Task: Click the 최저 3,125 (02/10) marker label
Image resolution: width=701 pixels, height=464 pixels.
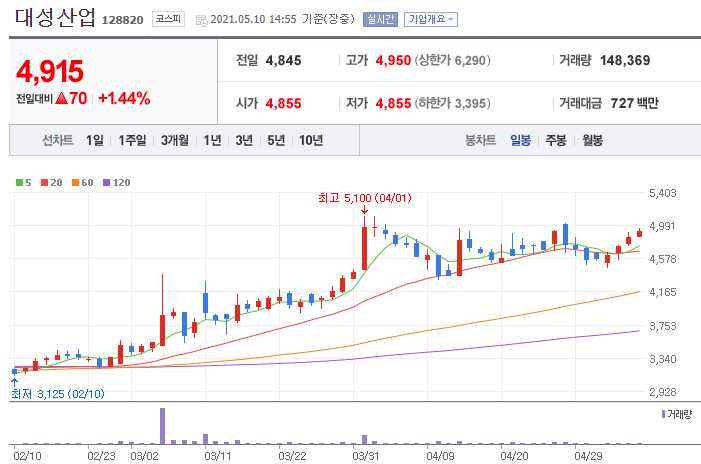Action: coord(58,394)
